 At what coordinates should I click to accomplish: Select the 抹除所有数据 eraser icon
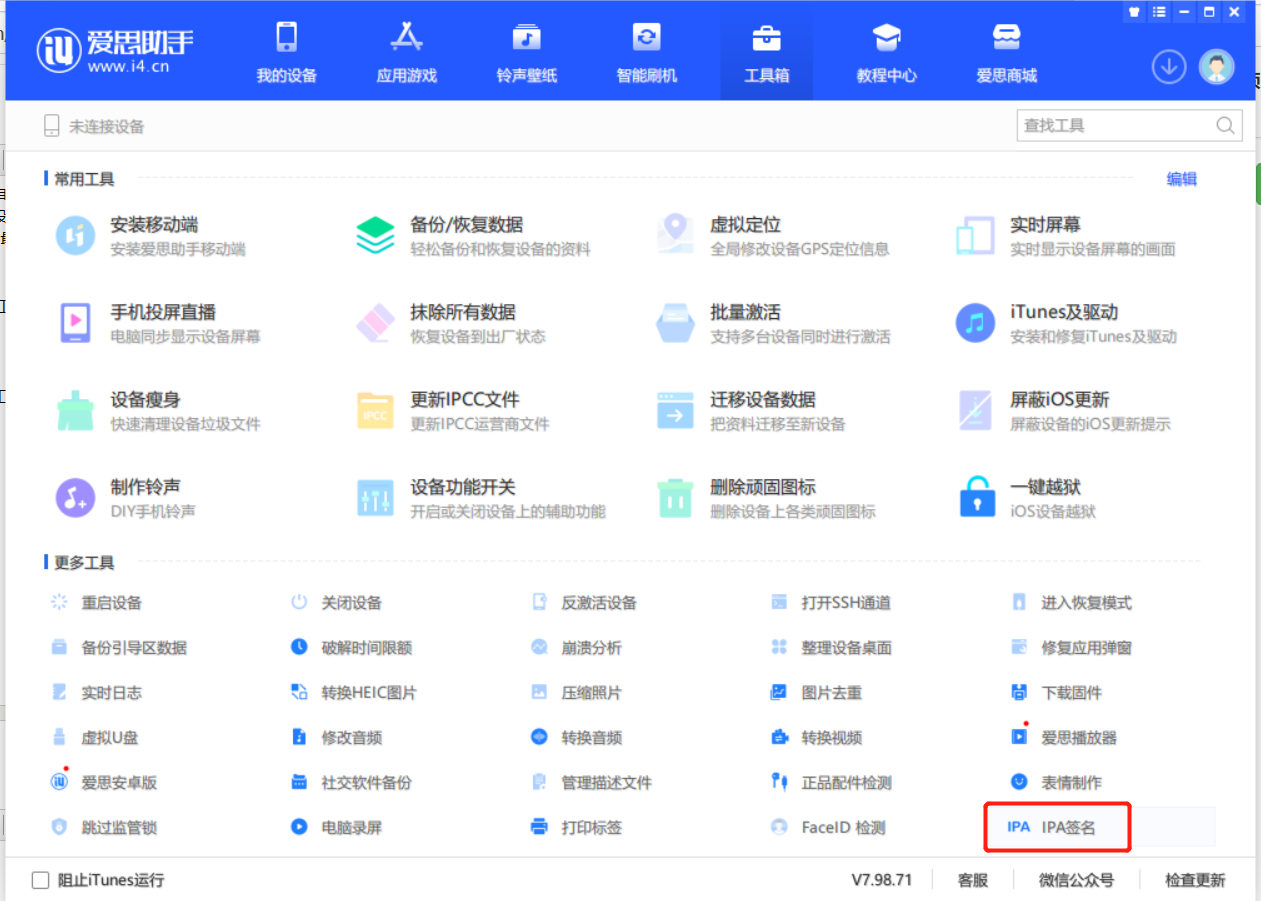pyautogui.click(x=376, y=323)
